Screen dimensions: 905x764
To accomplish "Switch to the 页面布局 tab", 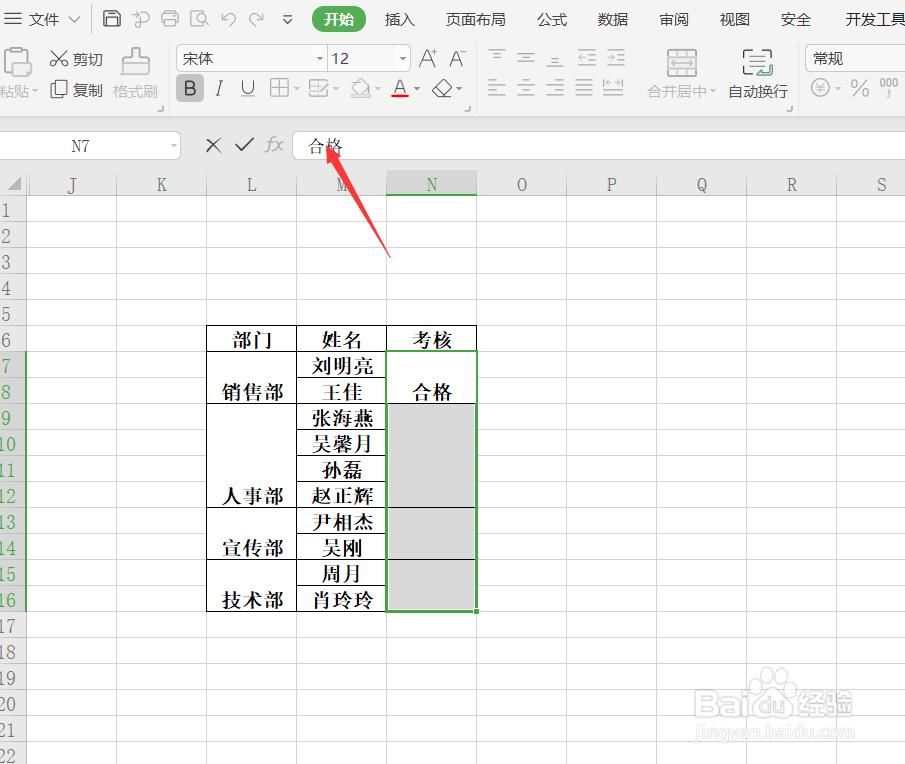I will [476, 20].
